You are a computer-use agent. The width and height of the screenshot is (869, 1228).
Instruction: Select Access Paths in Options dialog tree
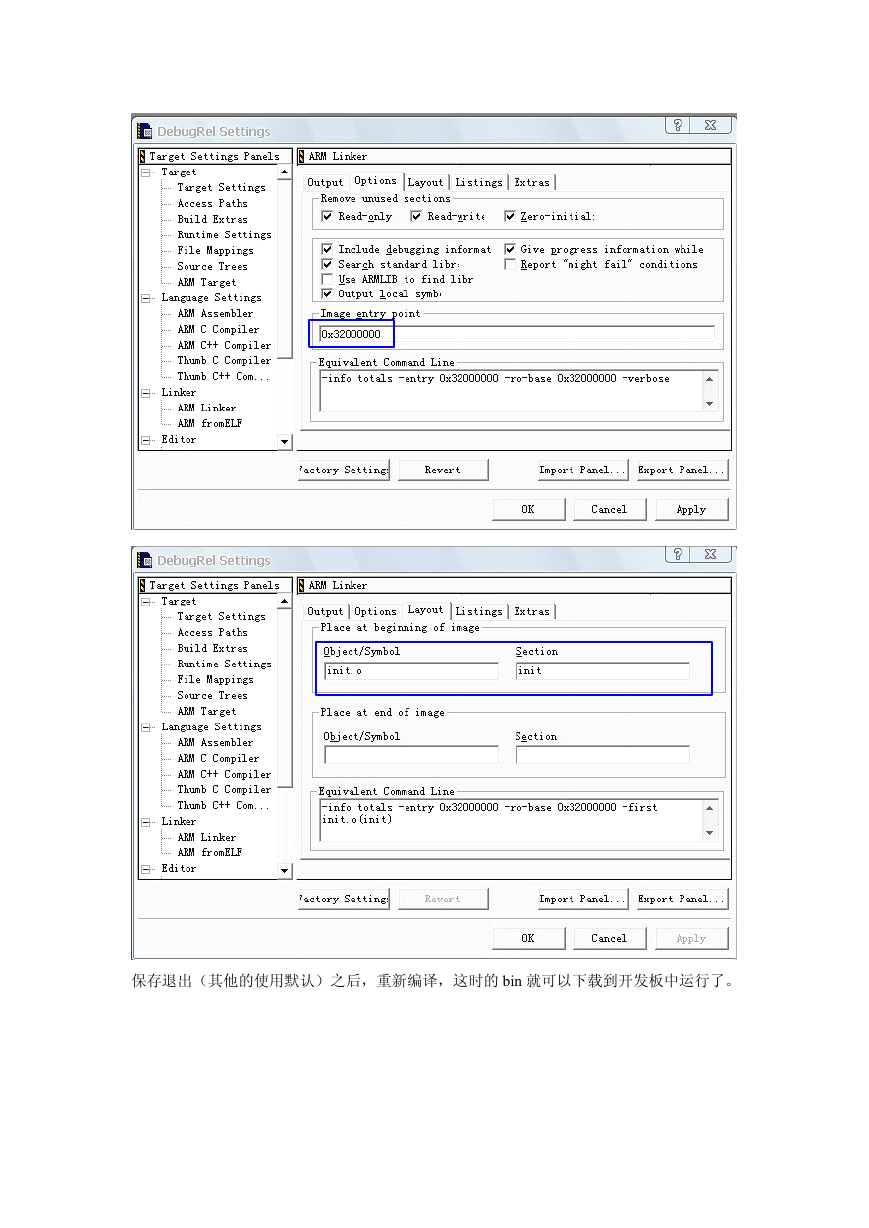pyautogui.click(x=213, y=203)
